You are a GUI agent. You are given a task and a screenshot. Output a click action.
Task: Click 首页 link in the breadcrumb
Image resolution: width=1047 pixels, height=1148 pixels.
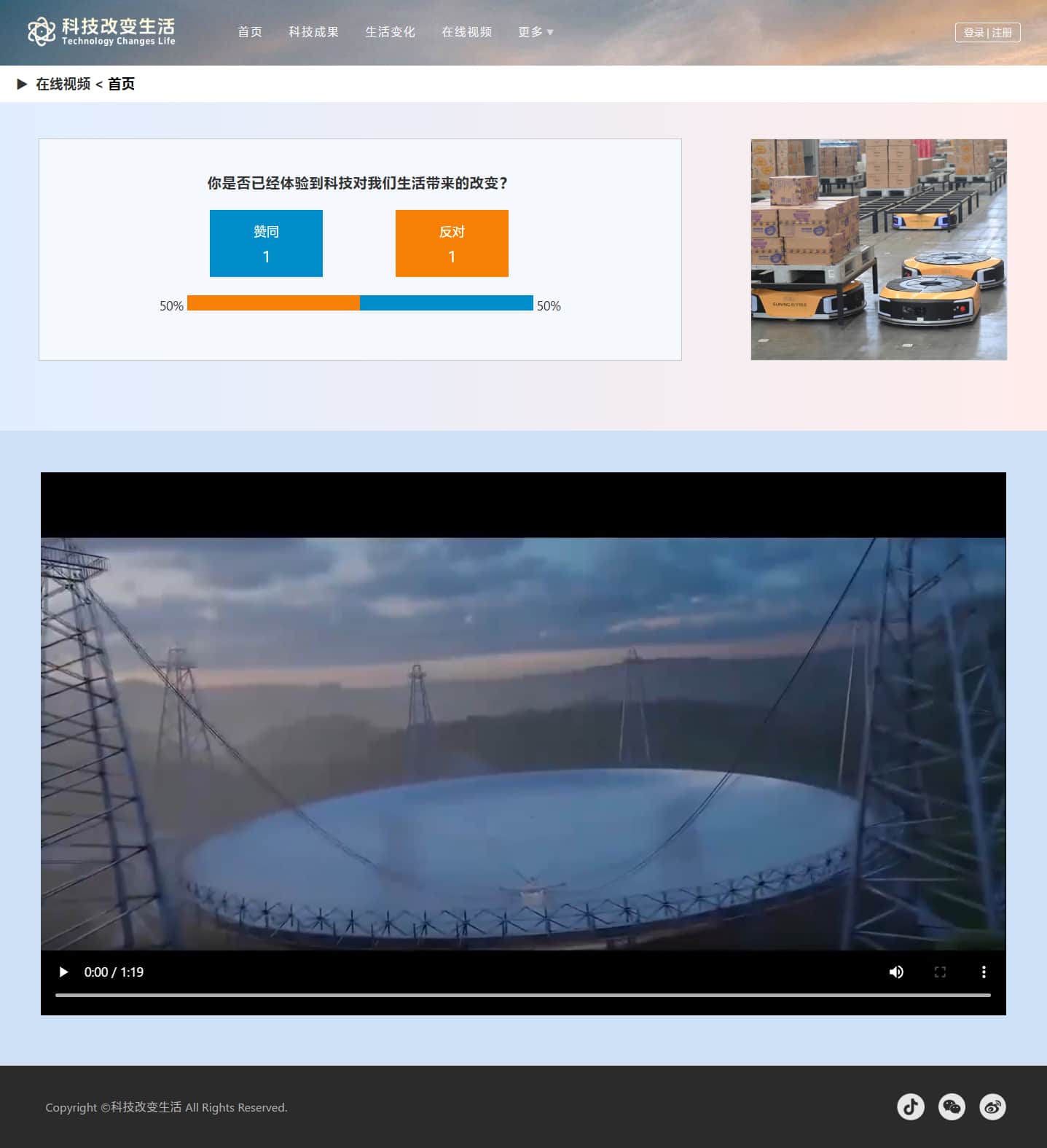click(121, 84)
